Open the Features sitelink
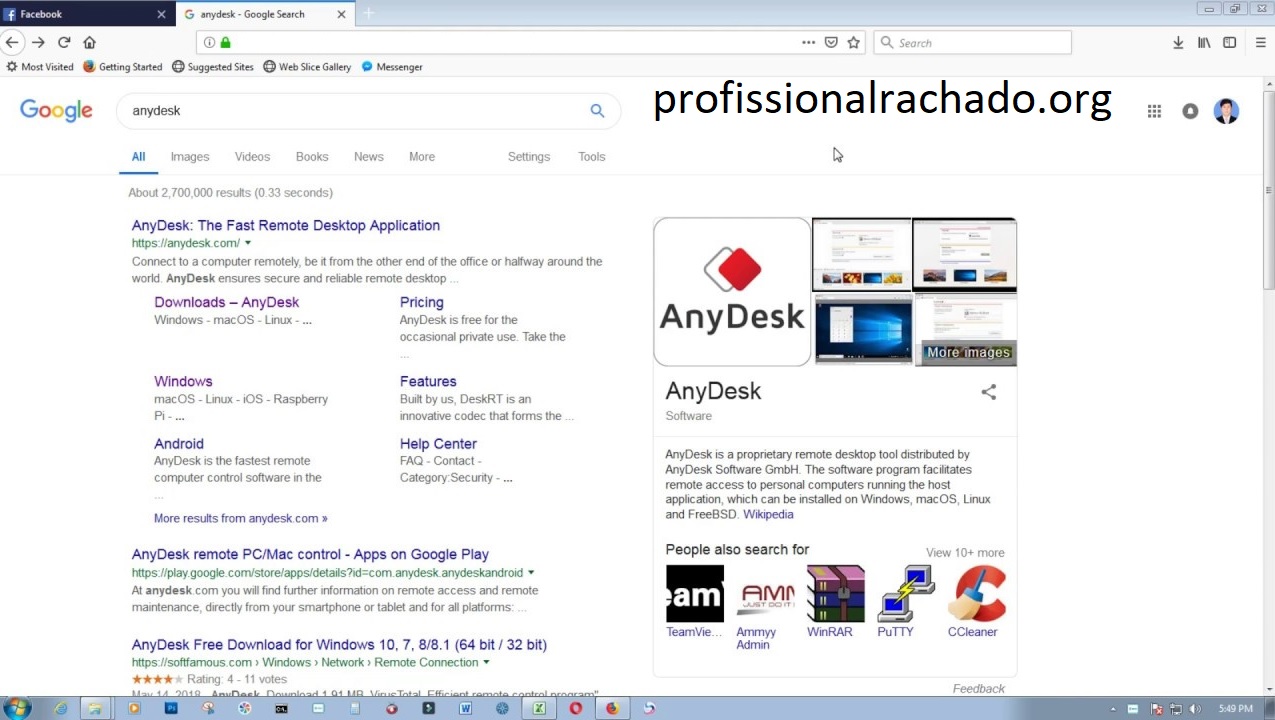1275x720 pixels. (428, 381)
